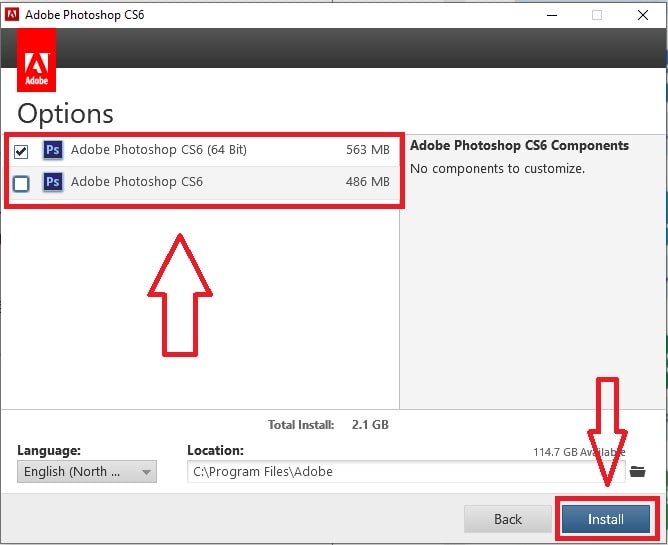Viewport: 668px width, 545px height.
Task: Uncheck Adobe Photoshop CS6 (64 Bit) checkbox
Action: click(x=21, y=151)
